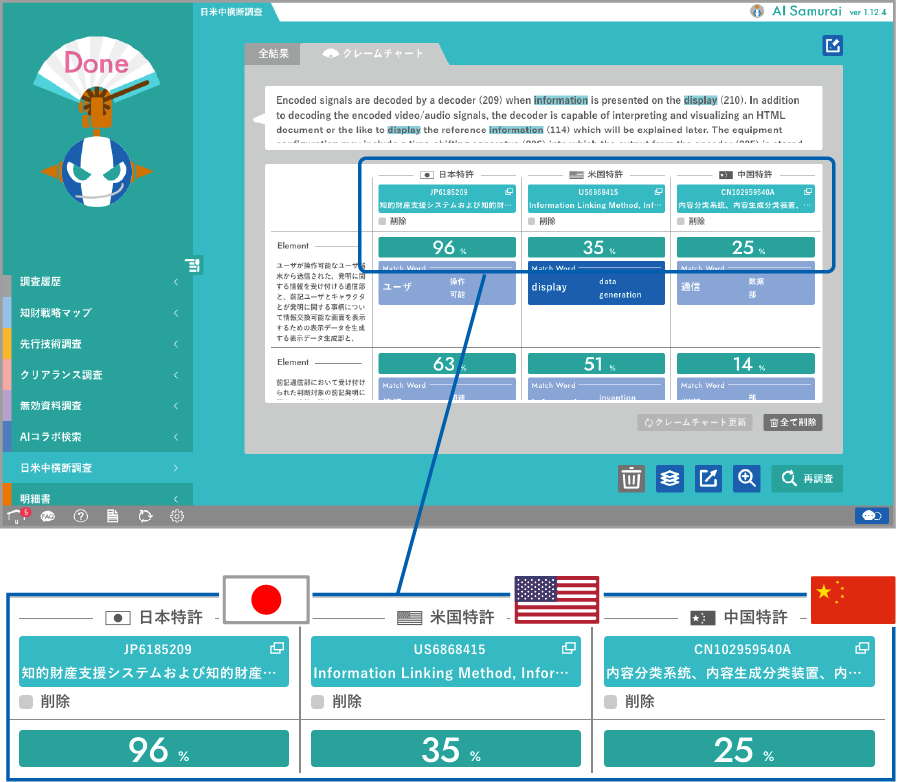
Task: Open the FAQ speech bubble icon
Action: click(47, 516)
